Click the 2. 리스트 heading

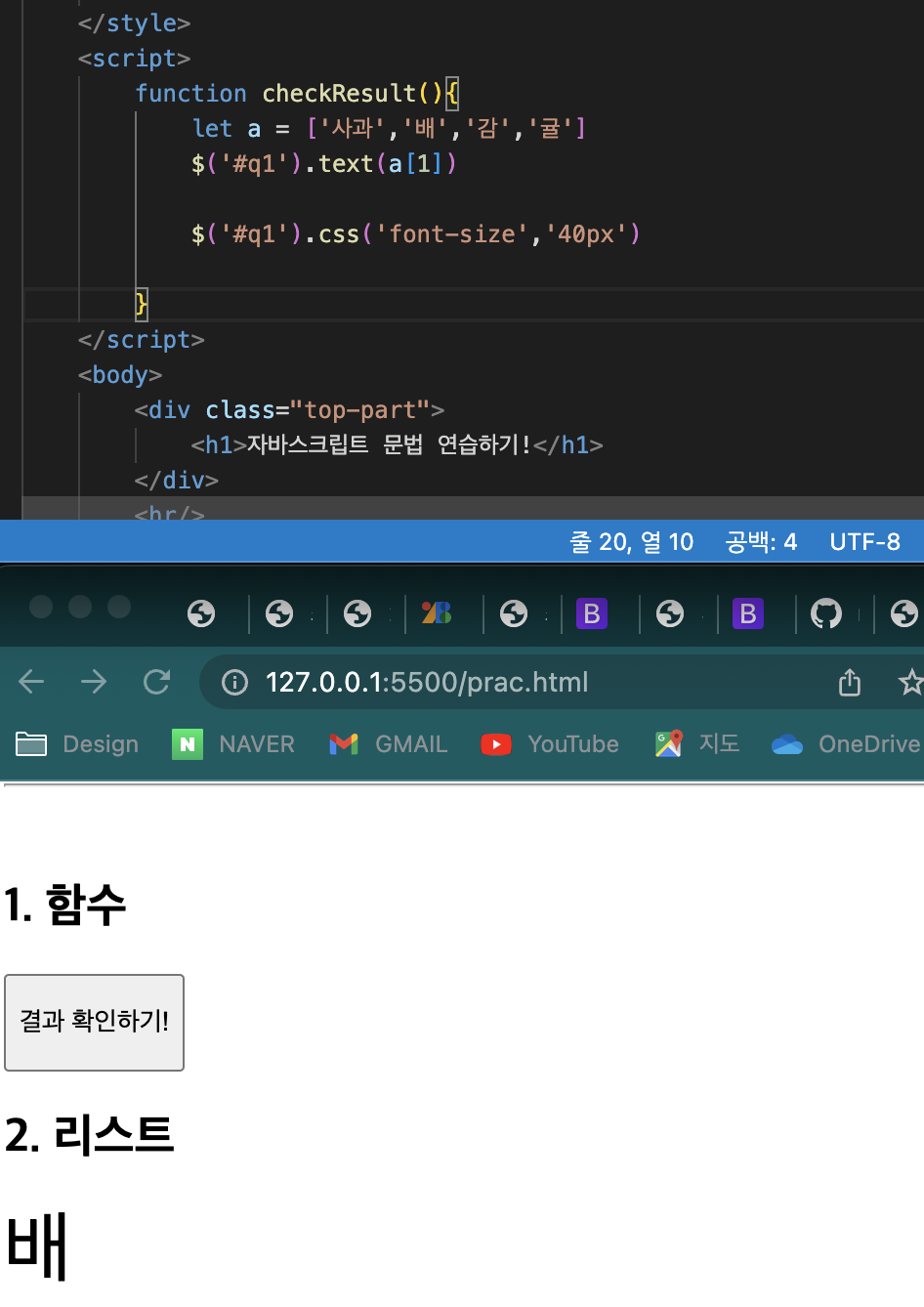tap(89, 1135)
